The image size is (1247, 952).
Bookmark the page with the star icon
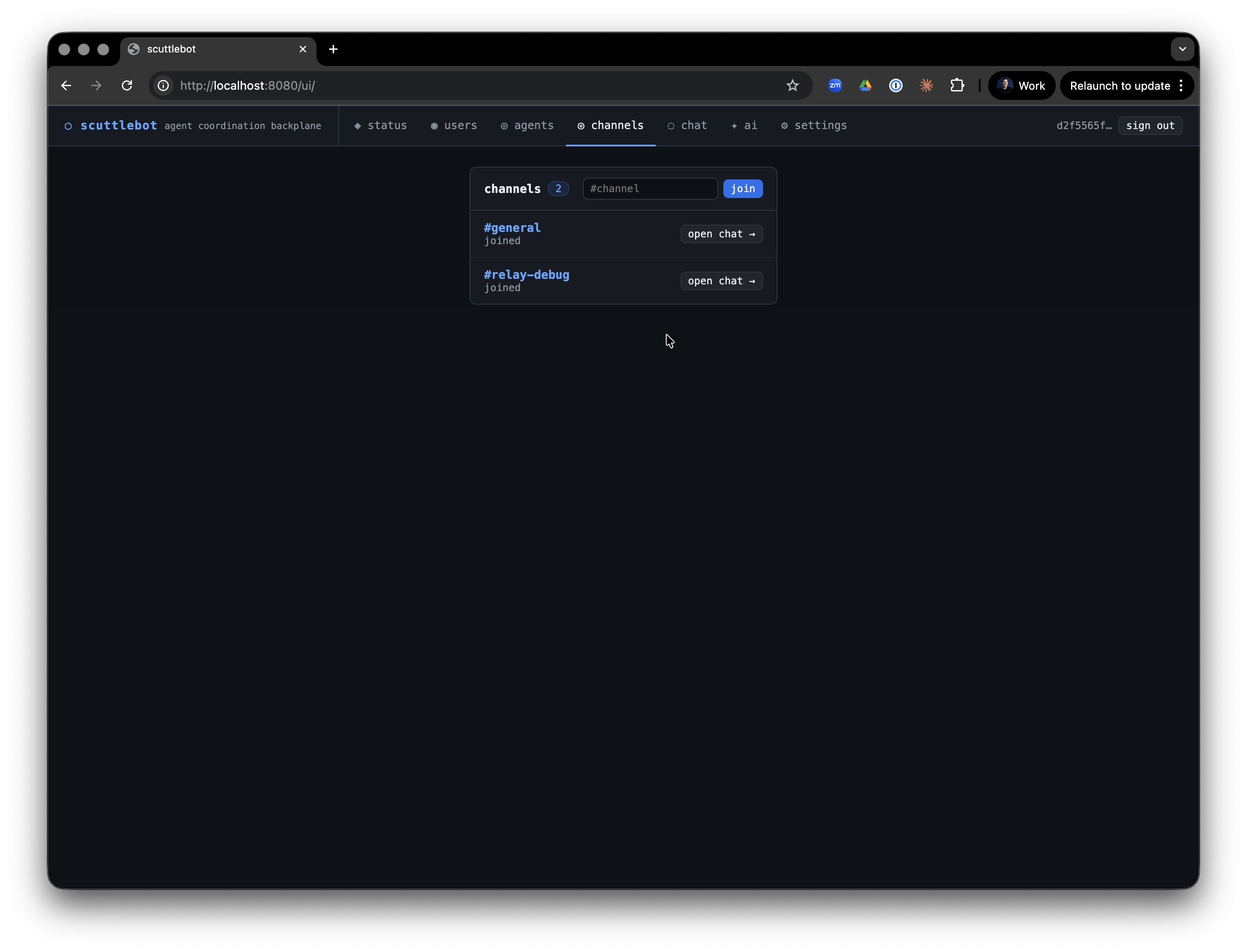[x=792, y=85]
